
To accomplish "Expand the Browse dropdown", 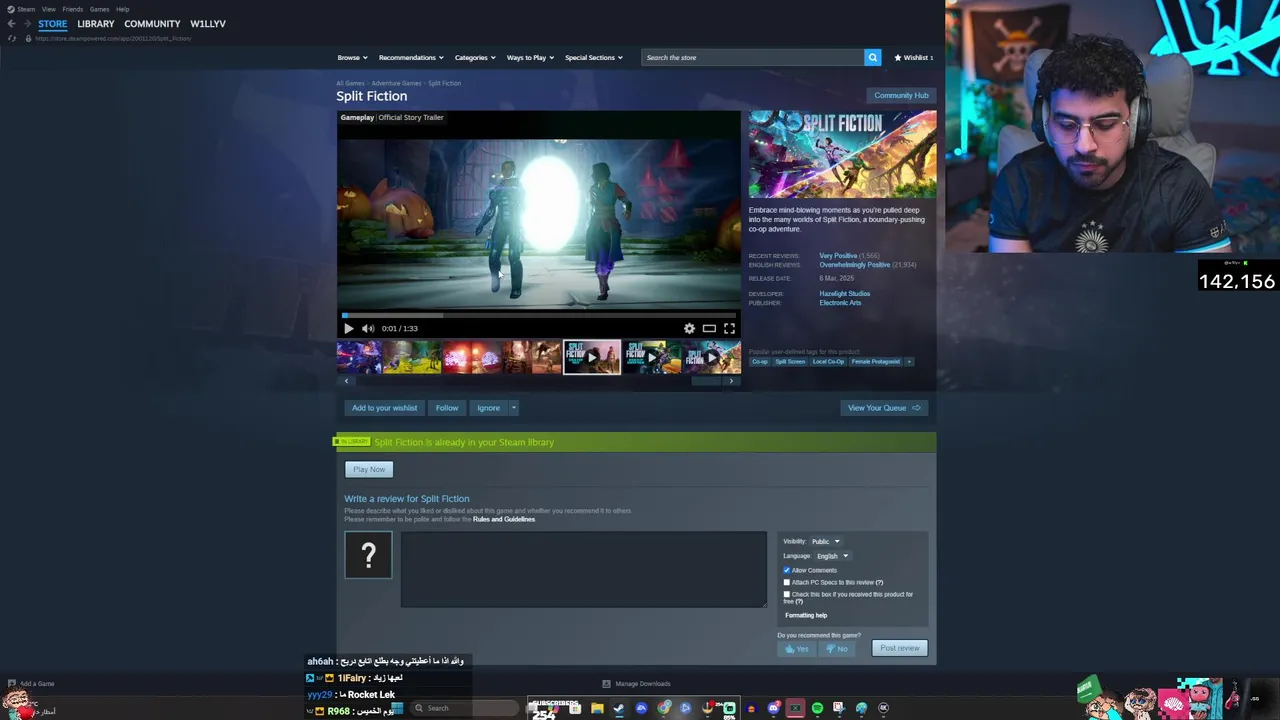I will [x=352, y=57].
